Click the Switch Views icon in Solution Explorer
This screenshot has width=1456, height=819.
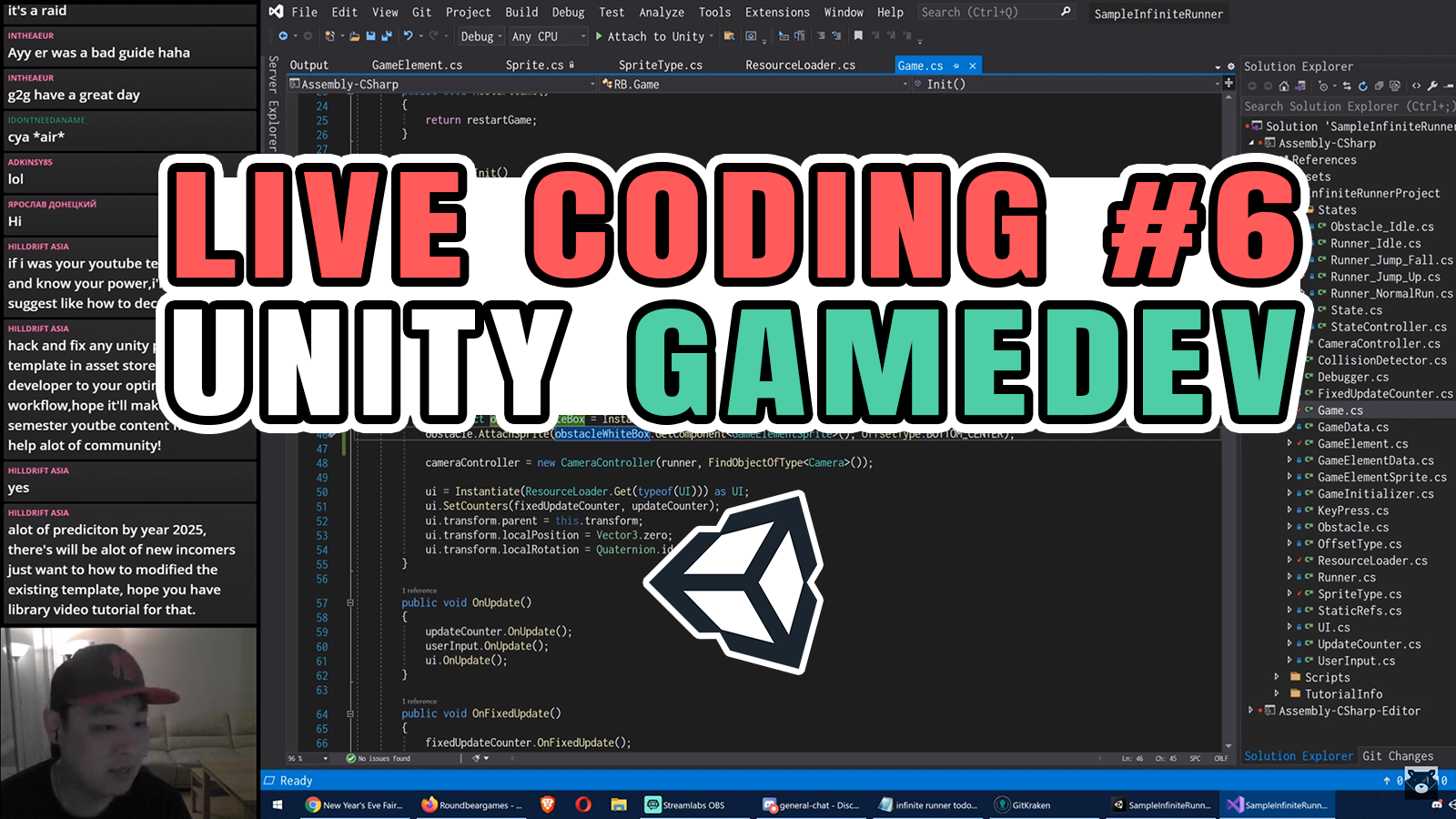pyautogui.click(x=1299, y=86)
